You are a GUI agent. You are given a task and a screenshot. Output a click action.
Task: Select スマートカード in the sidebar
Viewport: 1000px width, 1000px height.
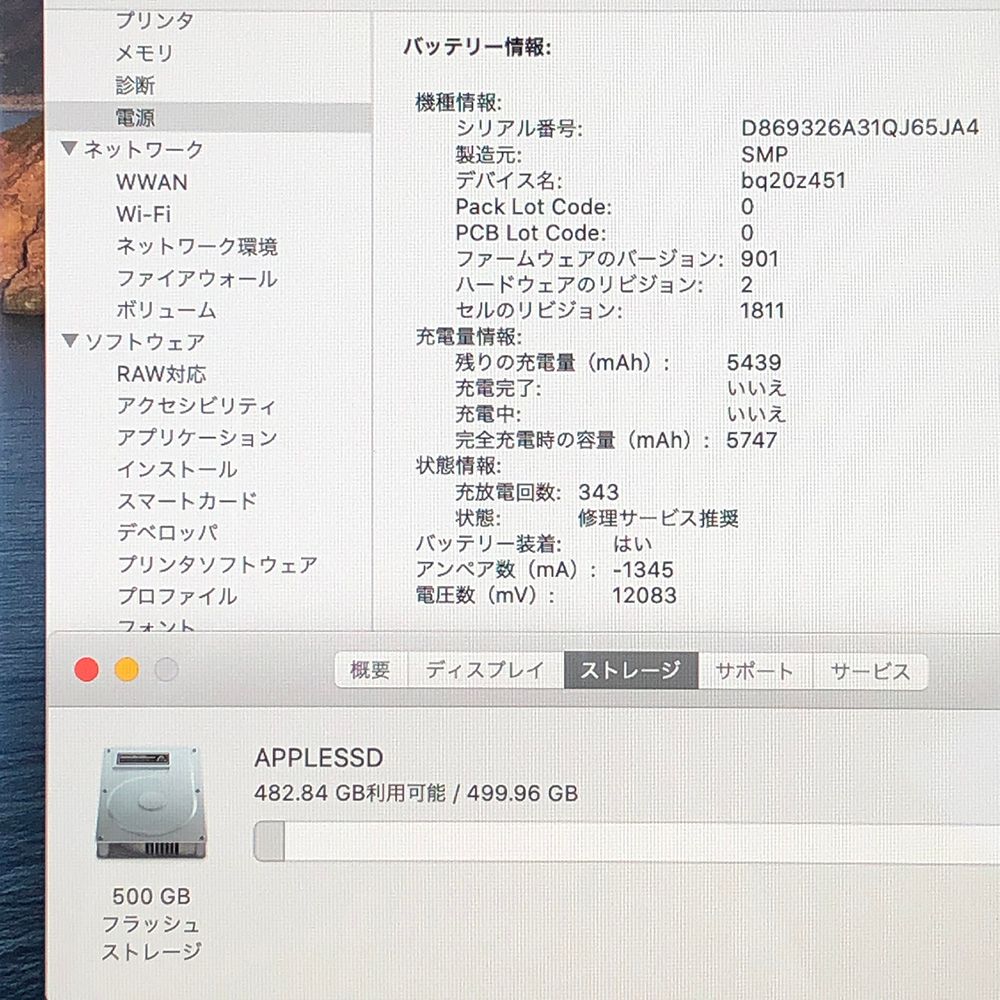(x=188, y=501)
